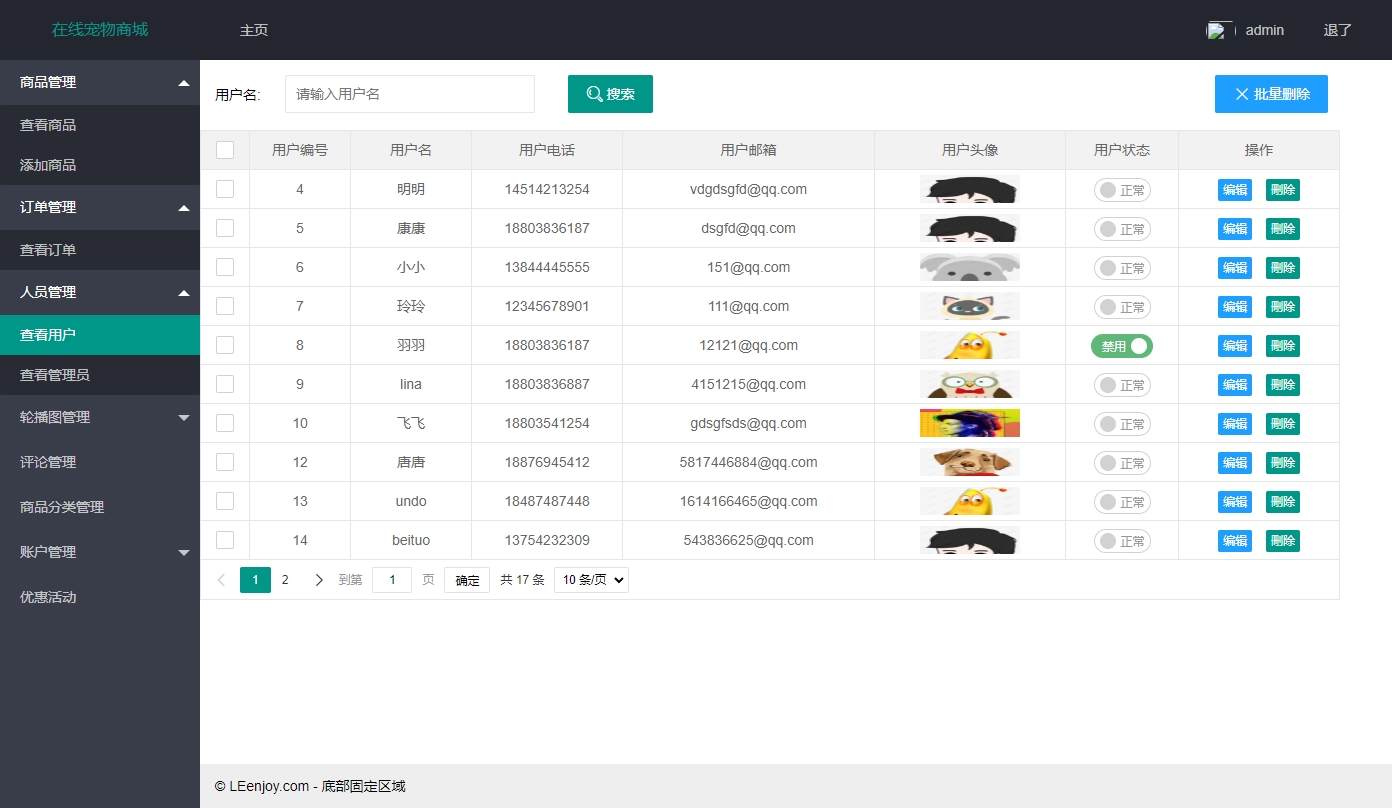Image resolution: width=1392 pixels, height=808 pixels.
Task: Click the admin avatar in the top bar
Action: click(x=1218, y=29)
